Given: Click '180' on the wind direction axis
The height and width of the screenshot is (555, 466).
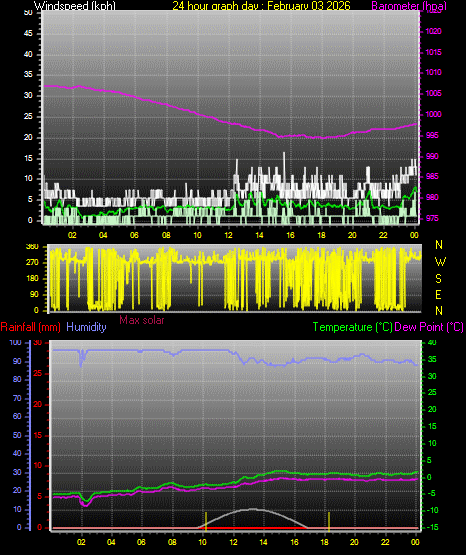Looking at the screenshot, I should pos(32,279).
